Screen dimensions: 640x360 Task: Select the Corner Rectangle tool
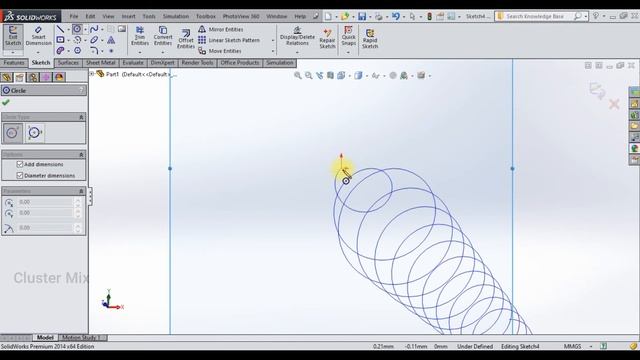click(x=60, y=40)
